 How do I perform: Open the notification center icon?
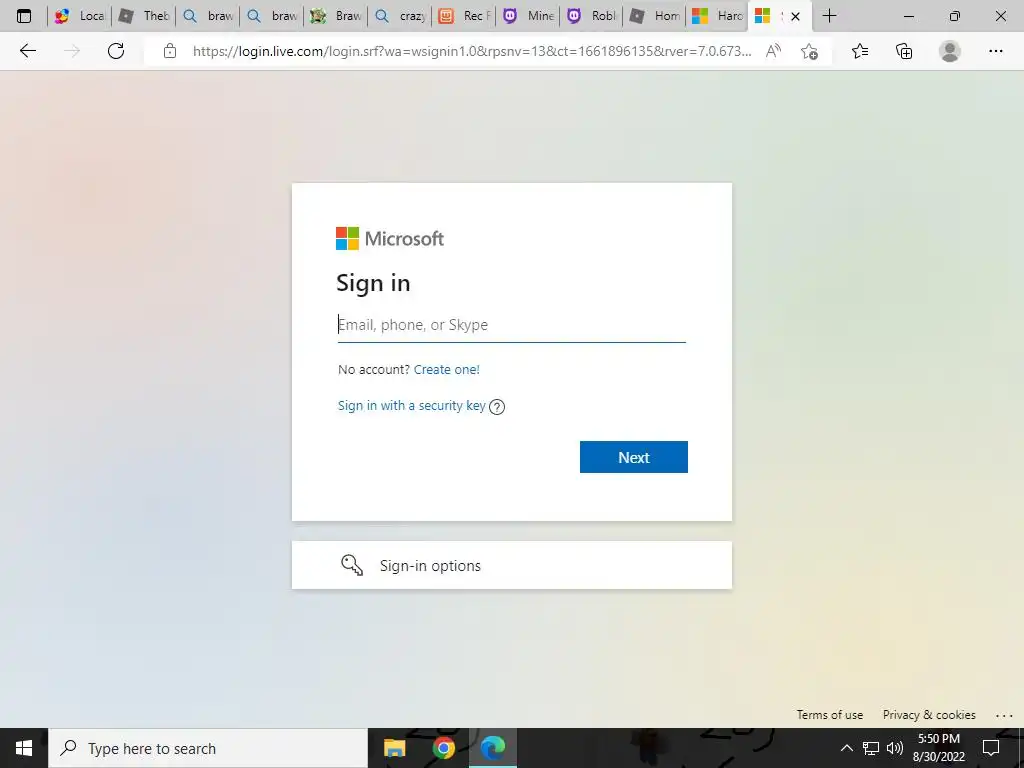991,748
